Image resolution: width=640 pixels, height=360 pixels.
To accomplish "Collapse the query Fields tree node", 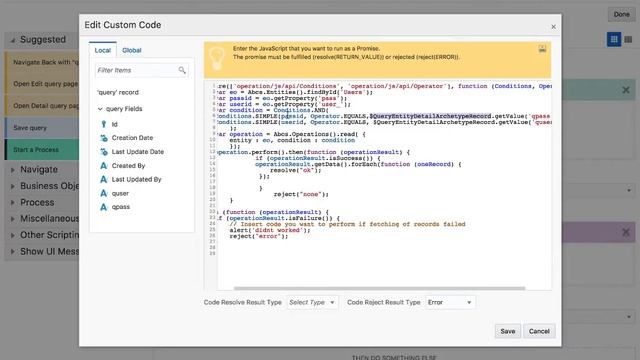I will pos(100,109).
